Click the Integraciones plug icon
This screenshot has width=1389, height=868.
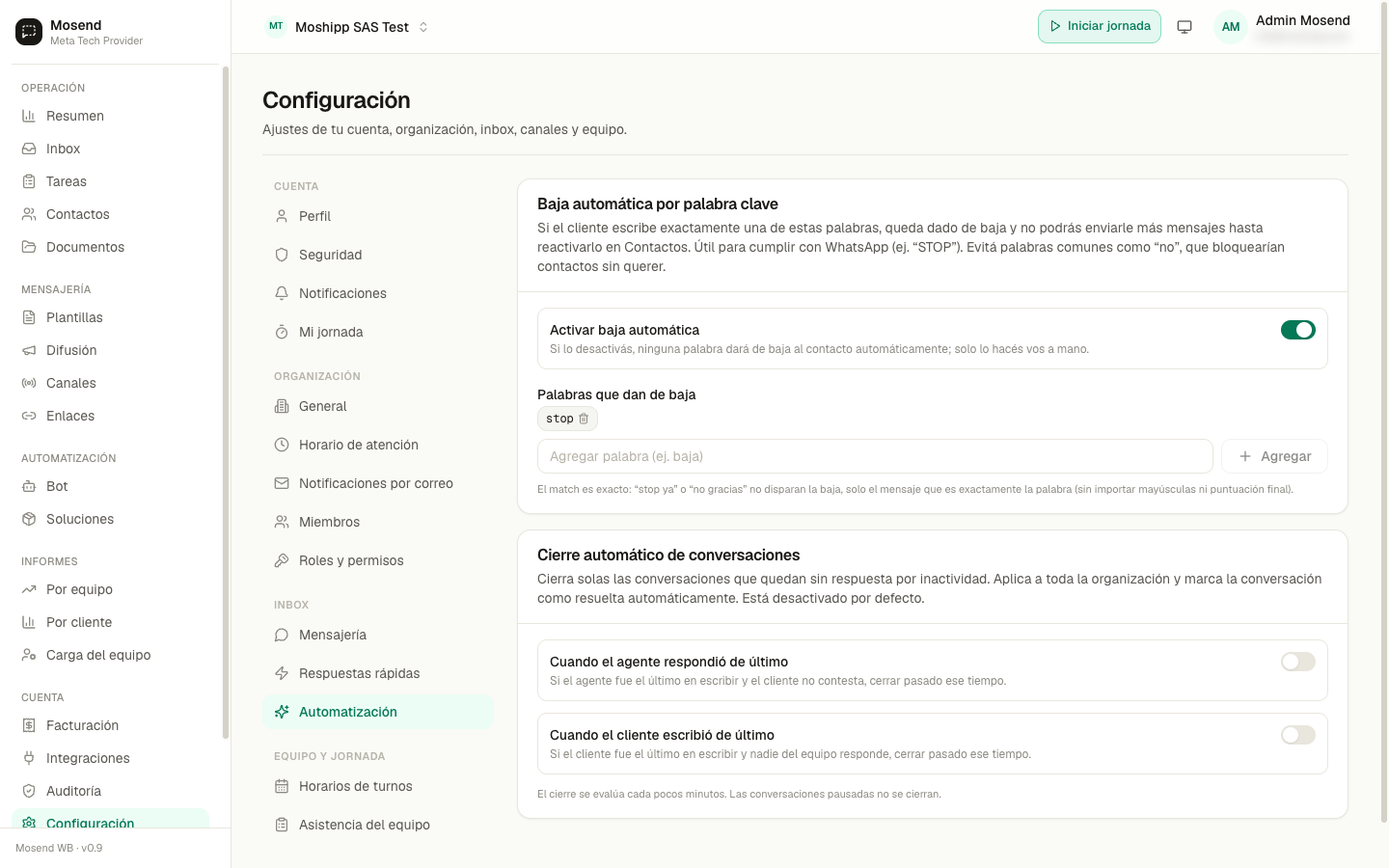[29, 758]
